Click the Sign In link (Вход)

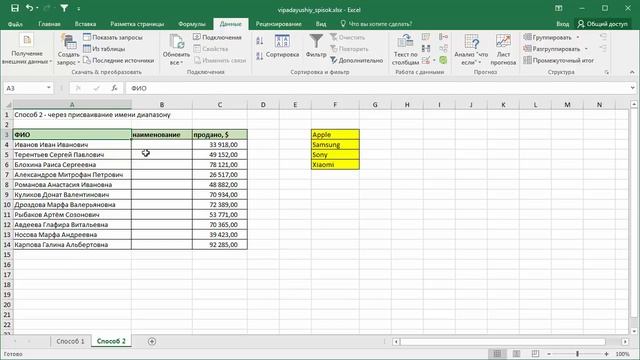coord(562,24)
